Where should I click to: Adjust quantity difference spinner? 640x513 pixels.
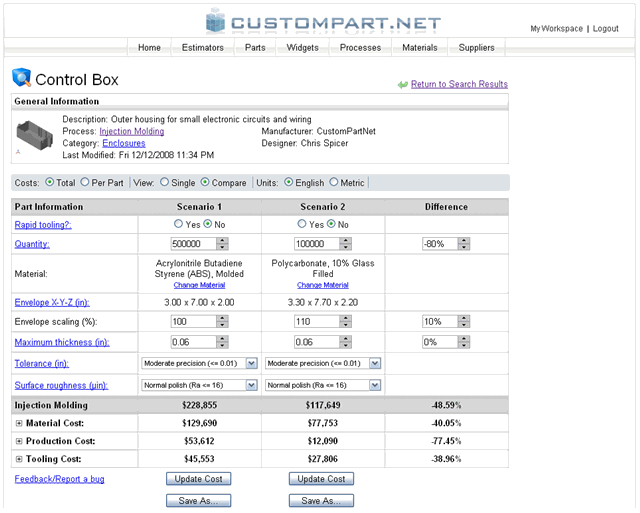tap(464, 244)
